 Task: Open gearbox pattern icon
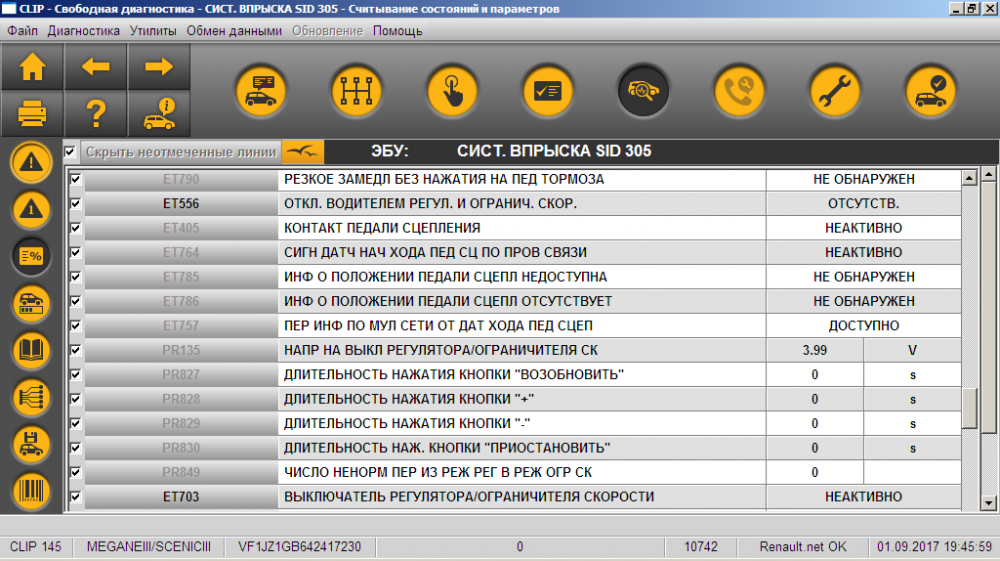(357, 91)
